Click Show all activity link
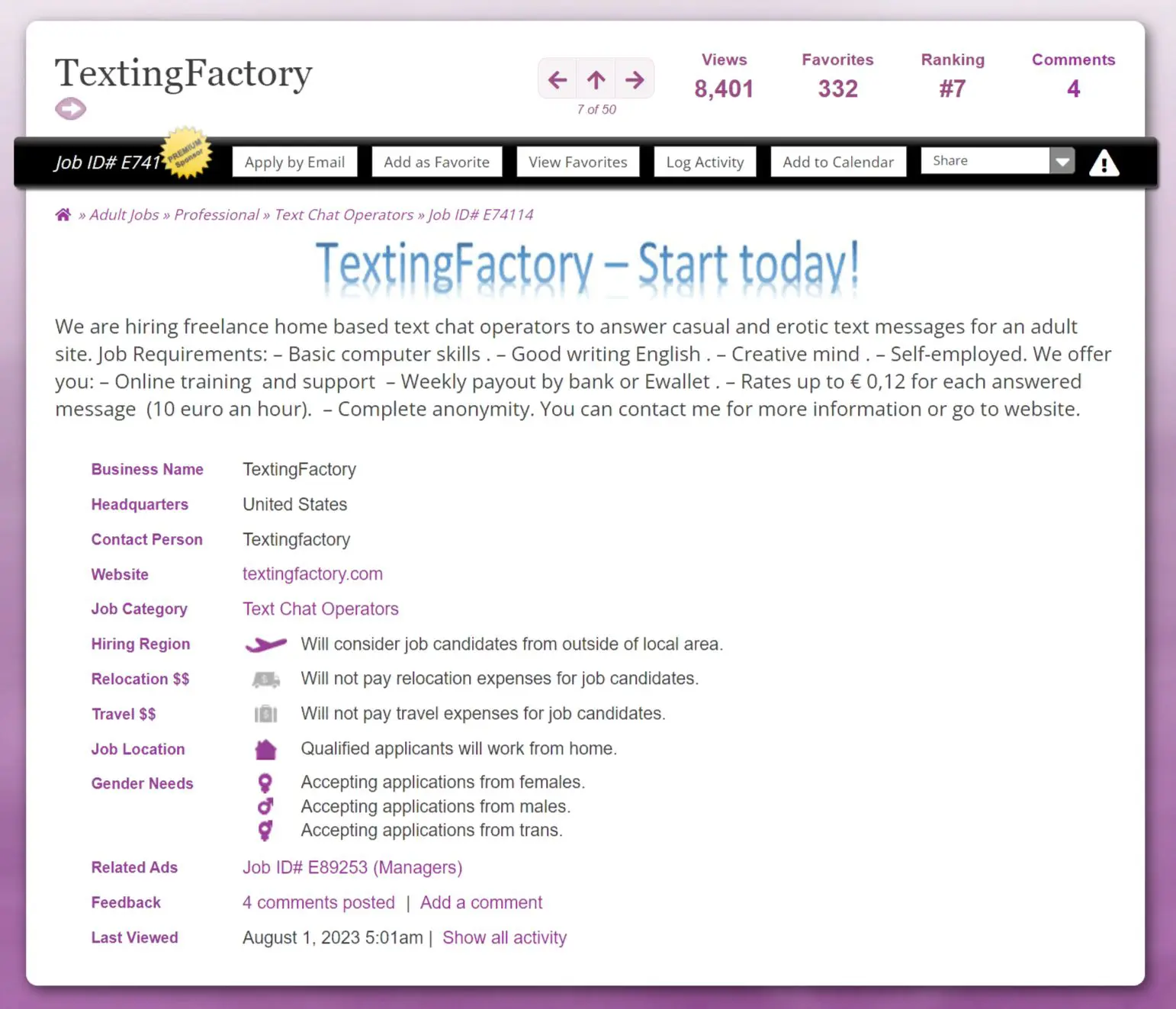Viewport: 1176px width, 1009px height. (505, 937)
